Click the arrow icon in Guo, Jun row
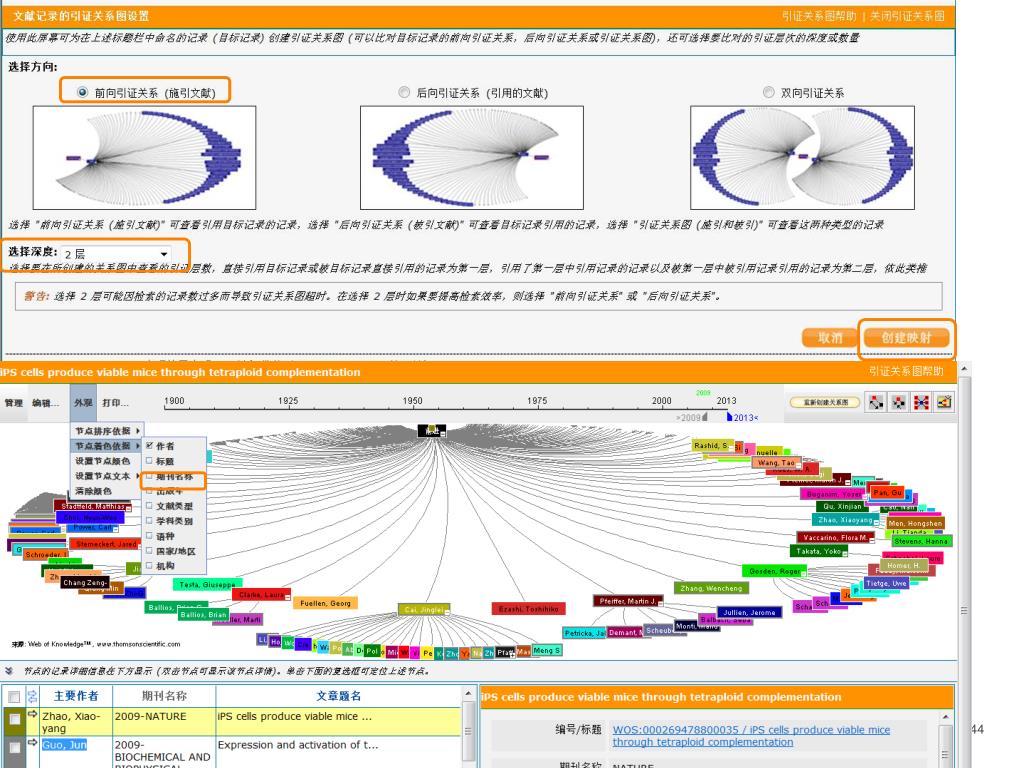1024x768 pixels. (33, 743)
